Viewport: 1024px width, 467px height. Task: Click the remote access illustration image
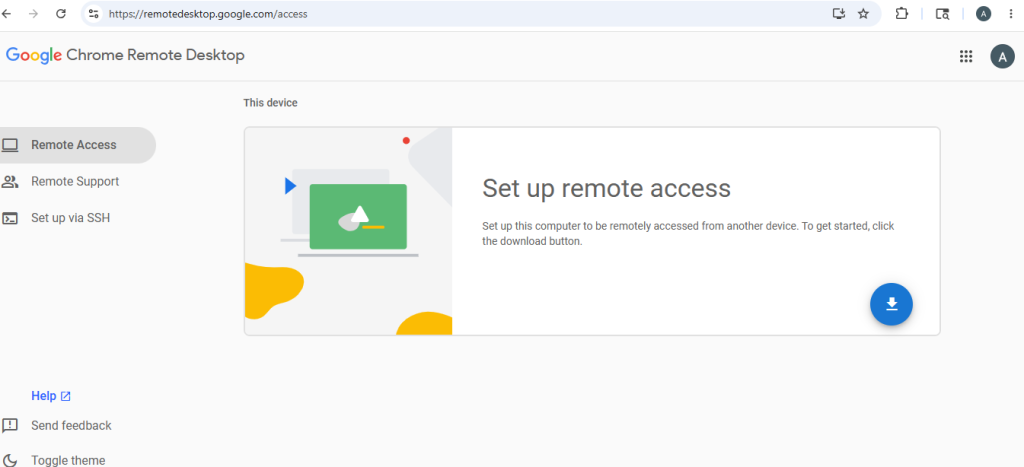point(348,231)
